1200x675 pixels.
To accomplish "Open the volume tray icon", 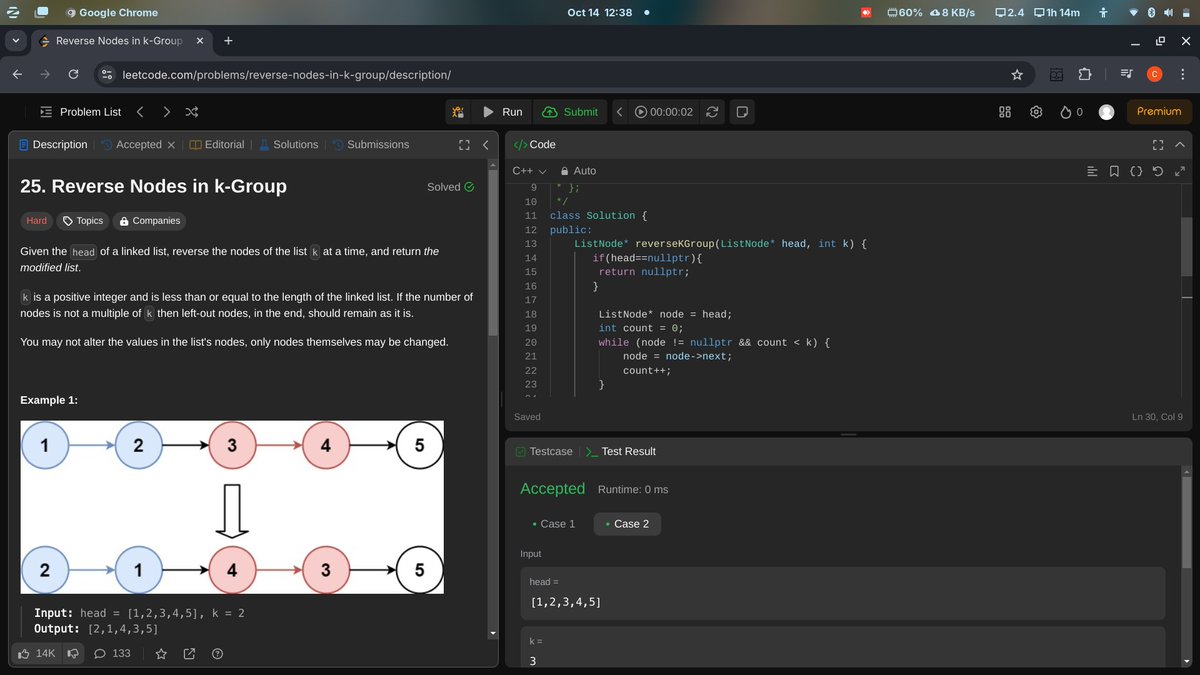I will [1168, 12].
